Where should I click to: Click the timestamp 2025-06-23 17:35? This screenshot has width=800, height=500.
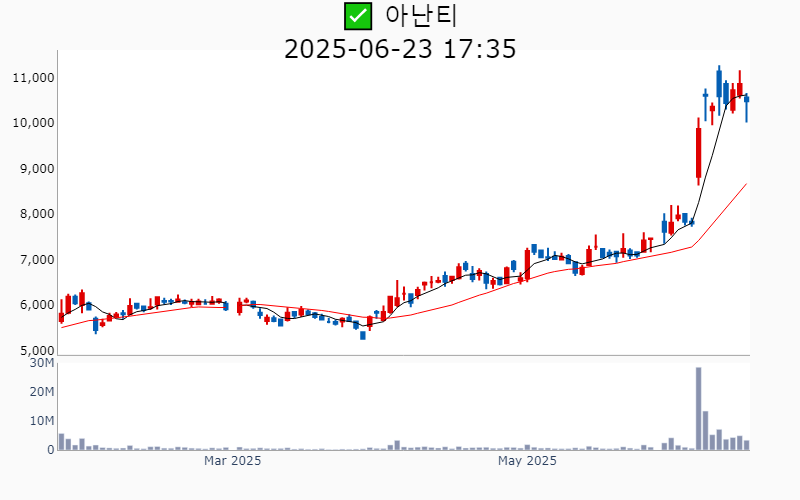click(400, 49)
